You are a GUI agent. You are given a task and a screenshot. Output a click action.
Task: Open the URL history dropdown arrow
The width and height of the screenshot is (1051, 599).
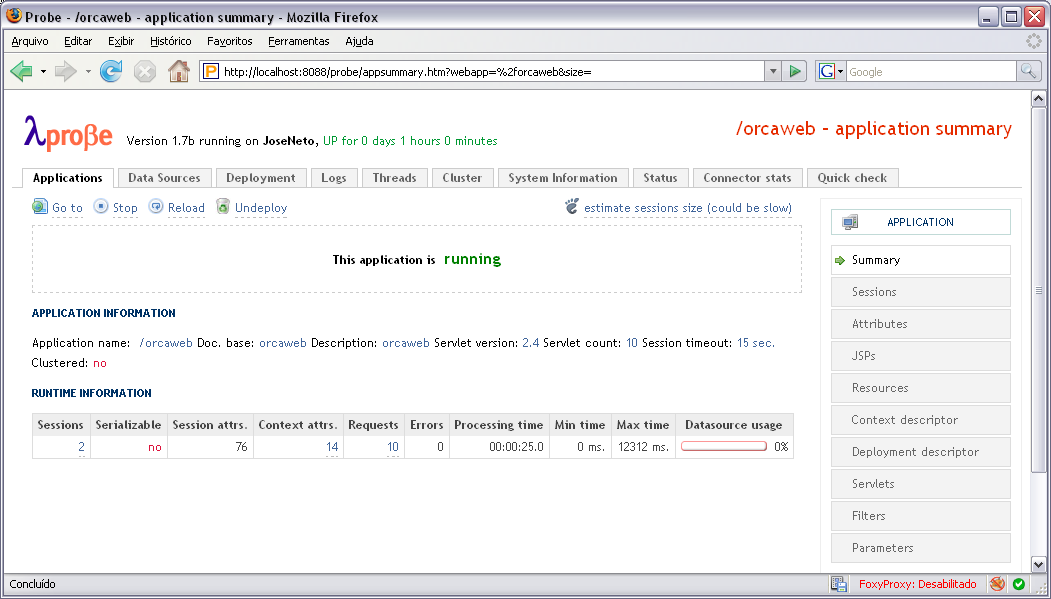click(772, 71)
